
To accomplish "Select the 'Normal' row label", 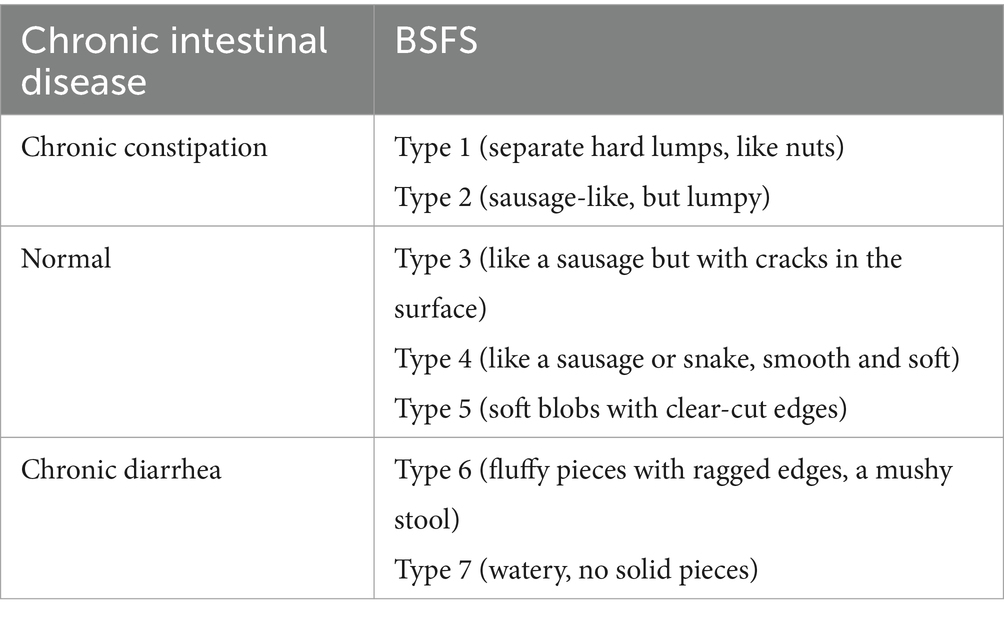I will [x=66, y=259].
